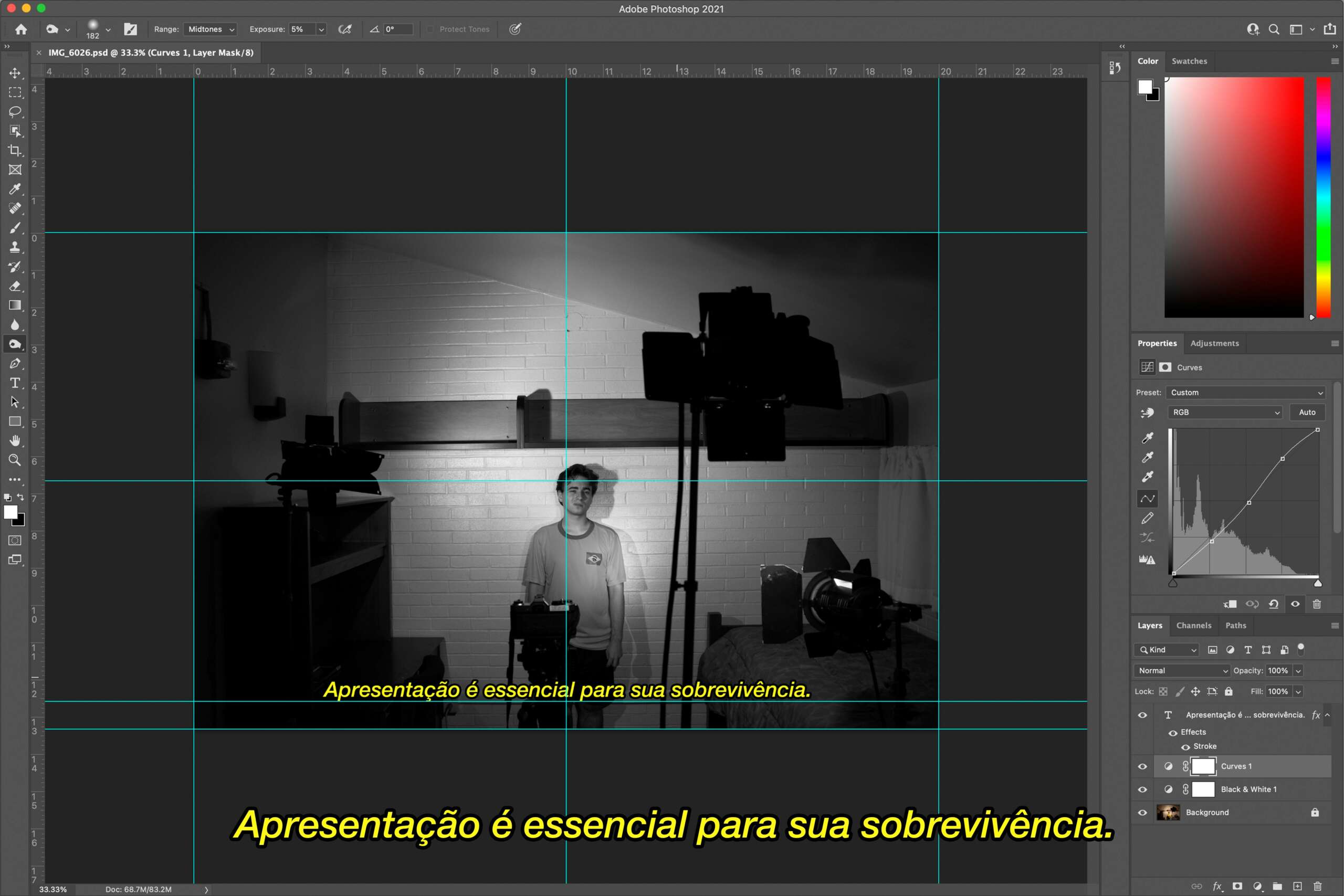This screenshot has height=896, width=1344.
Task: Select the Horizontal Type tool
Action: click(15, 383)
